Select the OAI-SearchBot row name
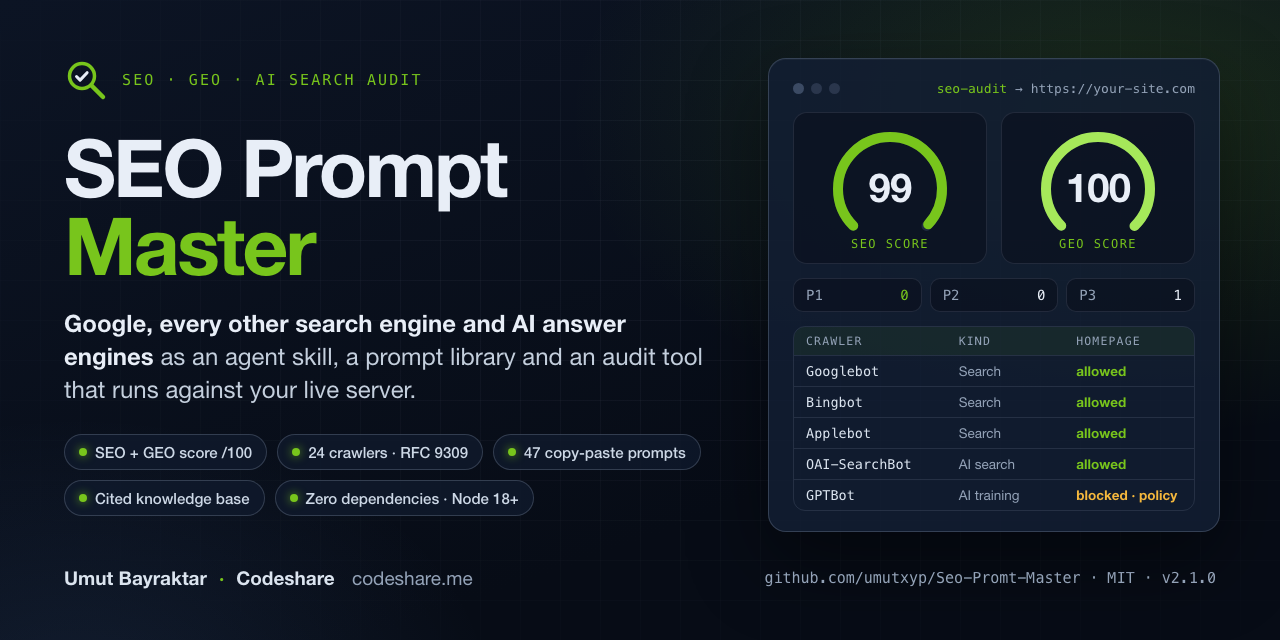The height and width of the screenshot is (640, 1280). click(858, 464)
